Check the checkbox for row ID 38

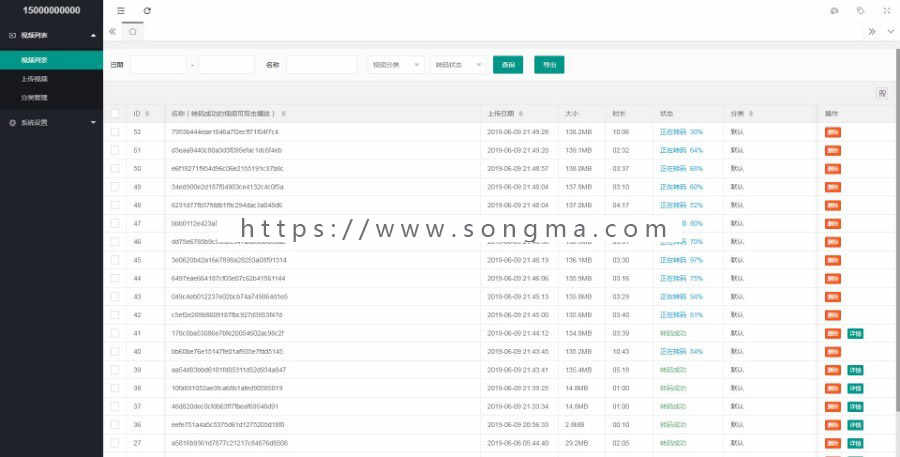click(x=115, y=388)
